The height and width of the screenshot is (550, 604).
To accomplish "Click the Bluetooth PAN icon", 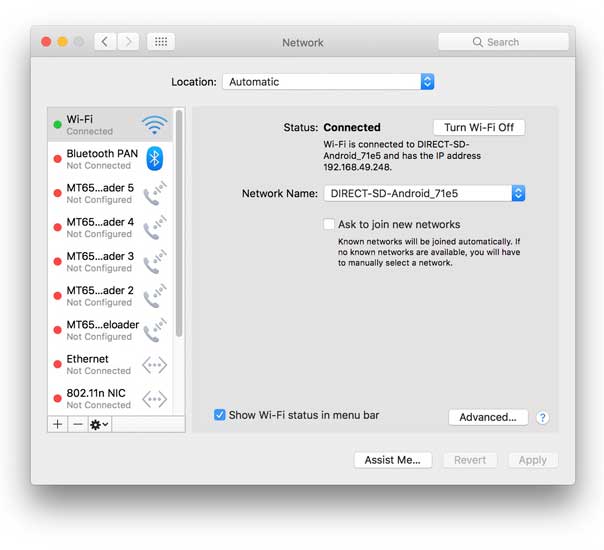I will click(154, 158).
